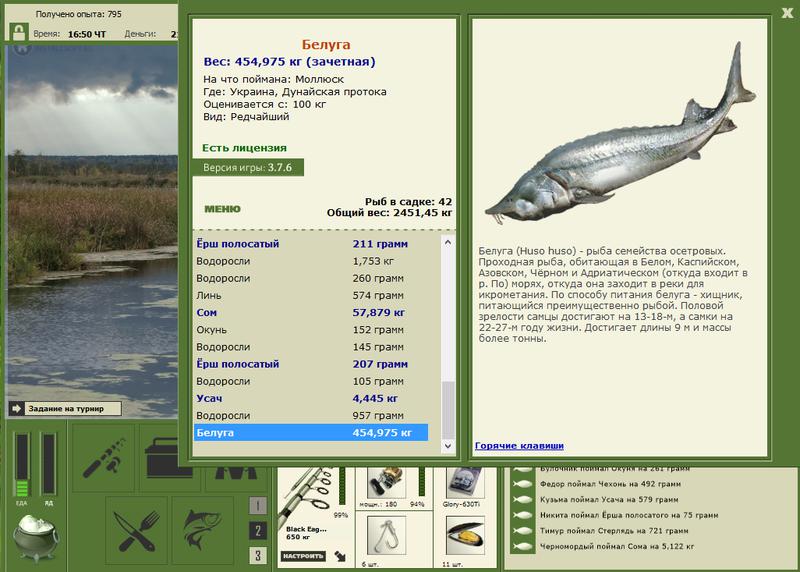Click the Есть лицензия text
800x572 pixels.
pos(244,148)
